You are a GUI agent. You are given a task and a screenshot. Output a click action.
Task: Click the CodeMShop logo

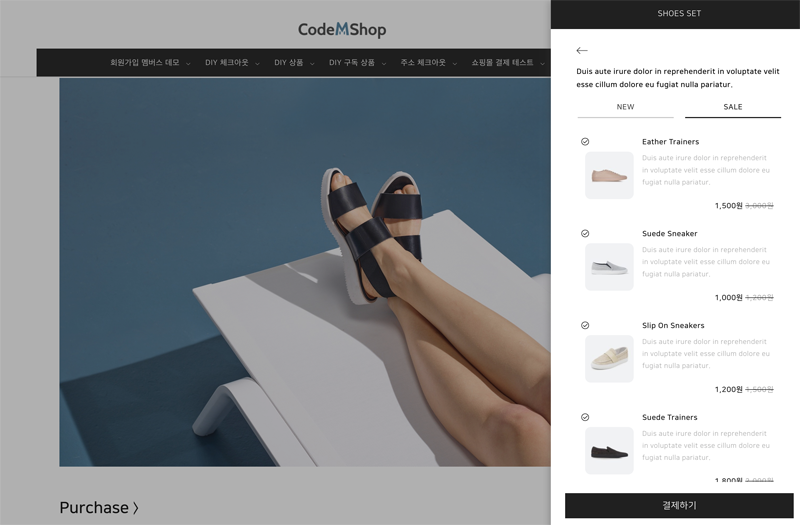point(342,30)
